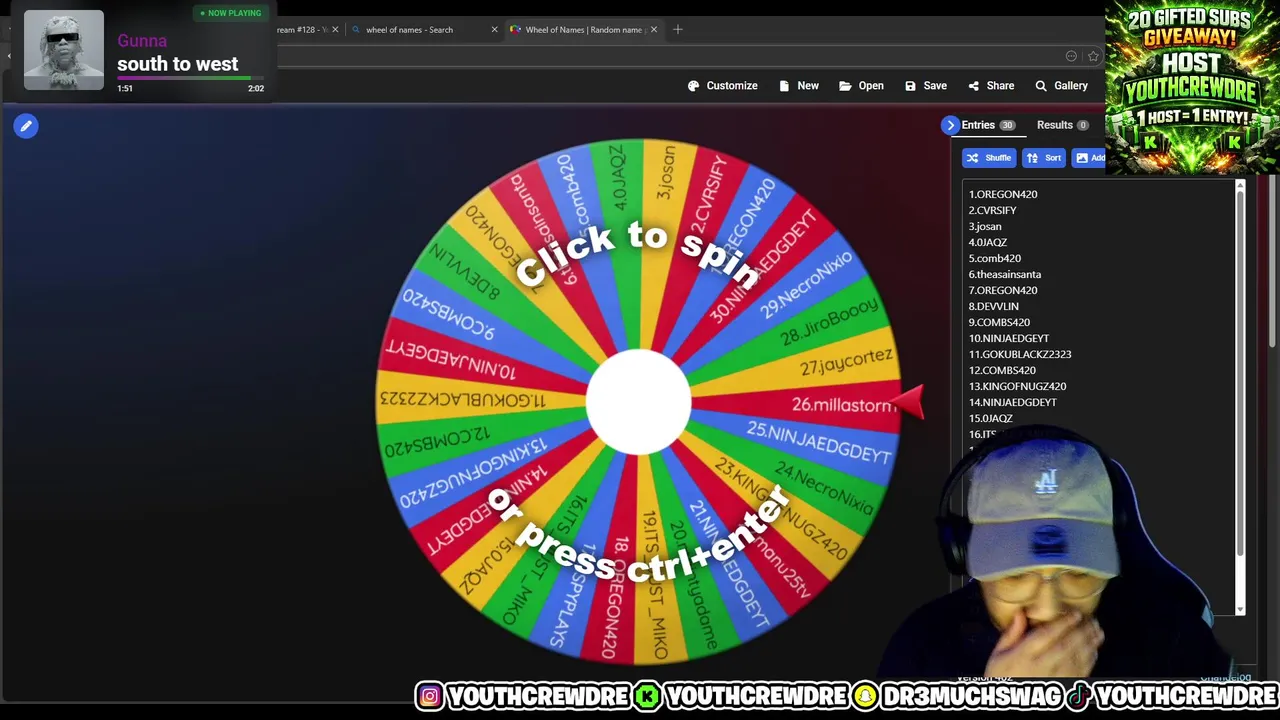Image resolution: width=1280 pixels, height=720 pixels.
Task: Click entry '5.comb420' in the list
Action: pos(995,258)
